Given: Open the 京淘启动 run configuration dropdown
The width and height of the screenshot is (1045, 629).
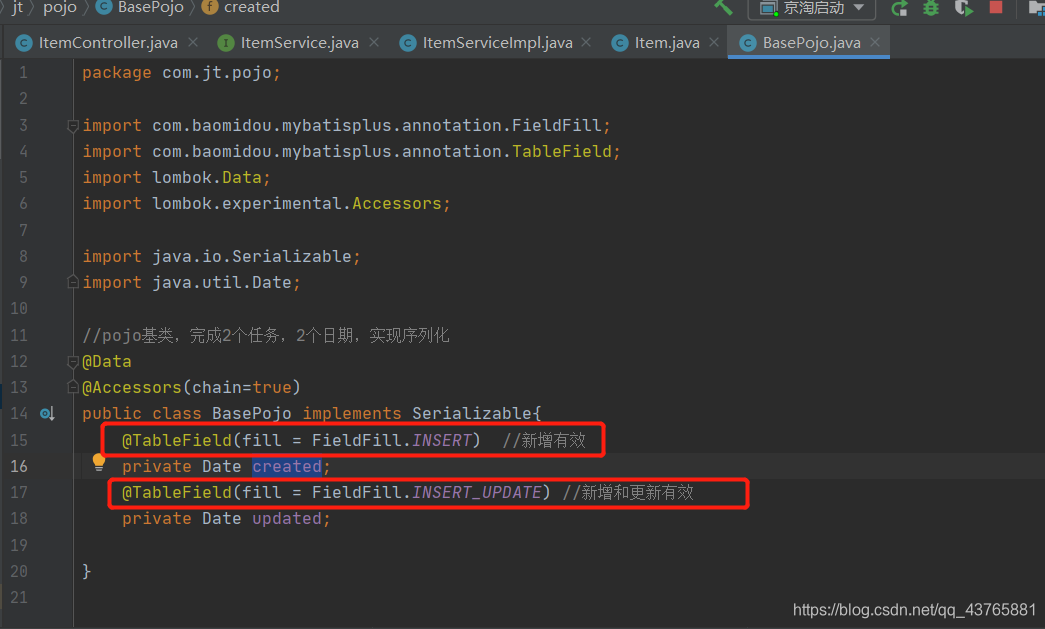Looking at the screenshot, I should [x=812, y=8].
